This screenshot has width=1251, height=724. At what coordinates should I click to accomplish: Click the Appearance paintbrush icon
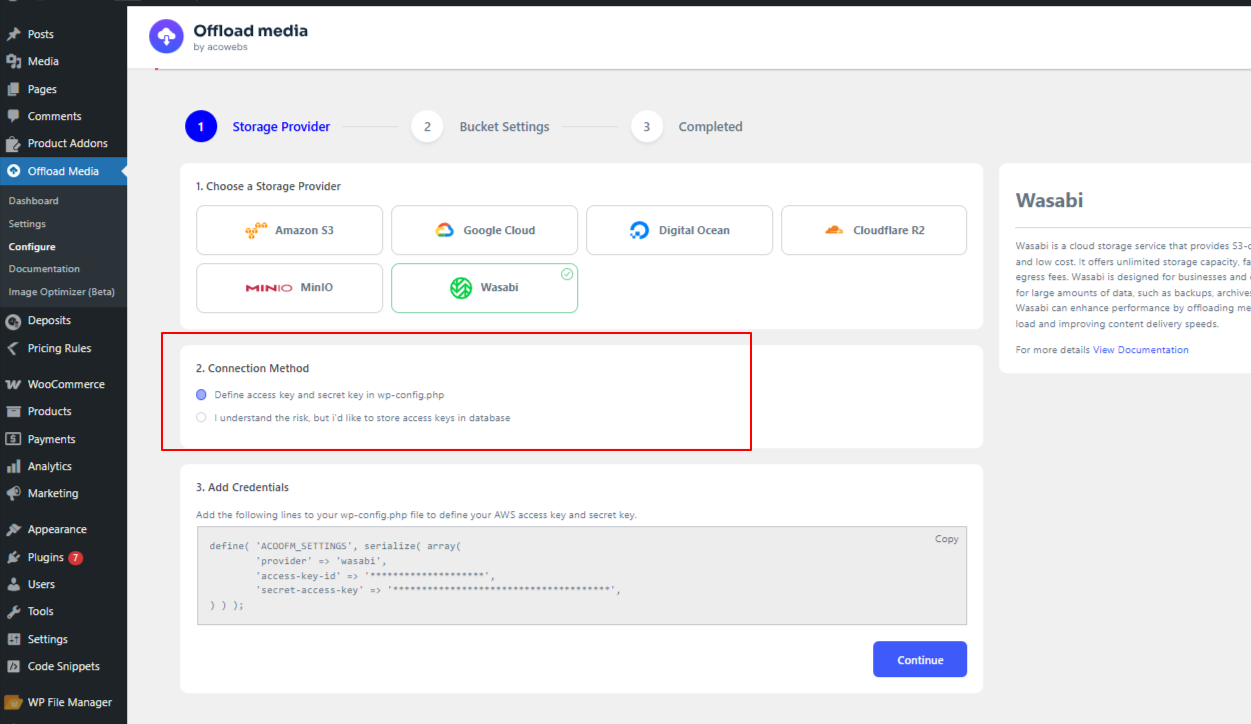click(13, 529)
